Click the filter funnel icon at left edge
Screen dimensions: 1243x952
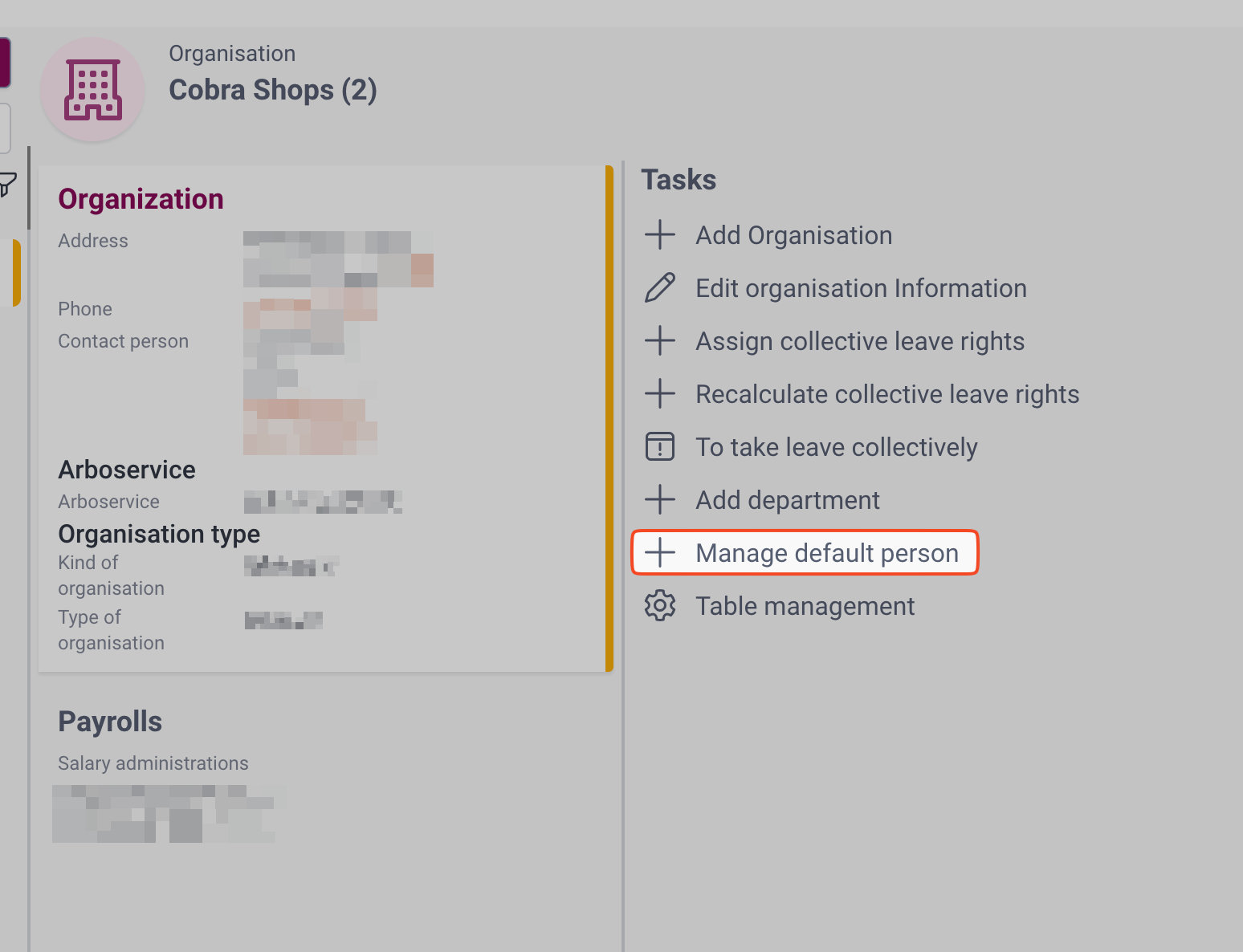coord(7,185)
